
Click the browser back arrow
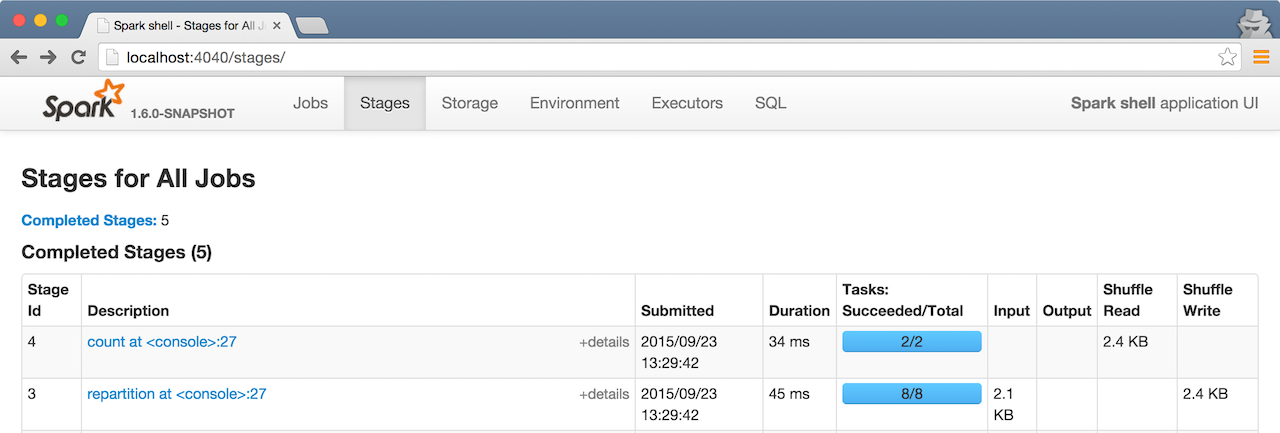[19, 57]
